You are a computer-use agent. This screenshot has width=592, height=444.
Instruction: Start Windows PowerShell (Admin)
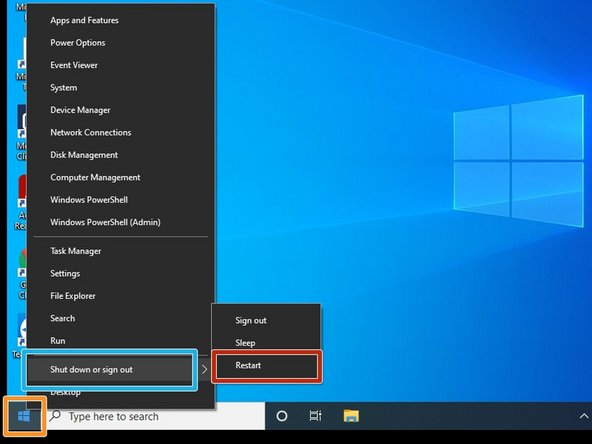coord(121,222)
